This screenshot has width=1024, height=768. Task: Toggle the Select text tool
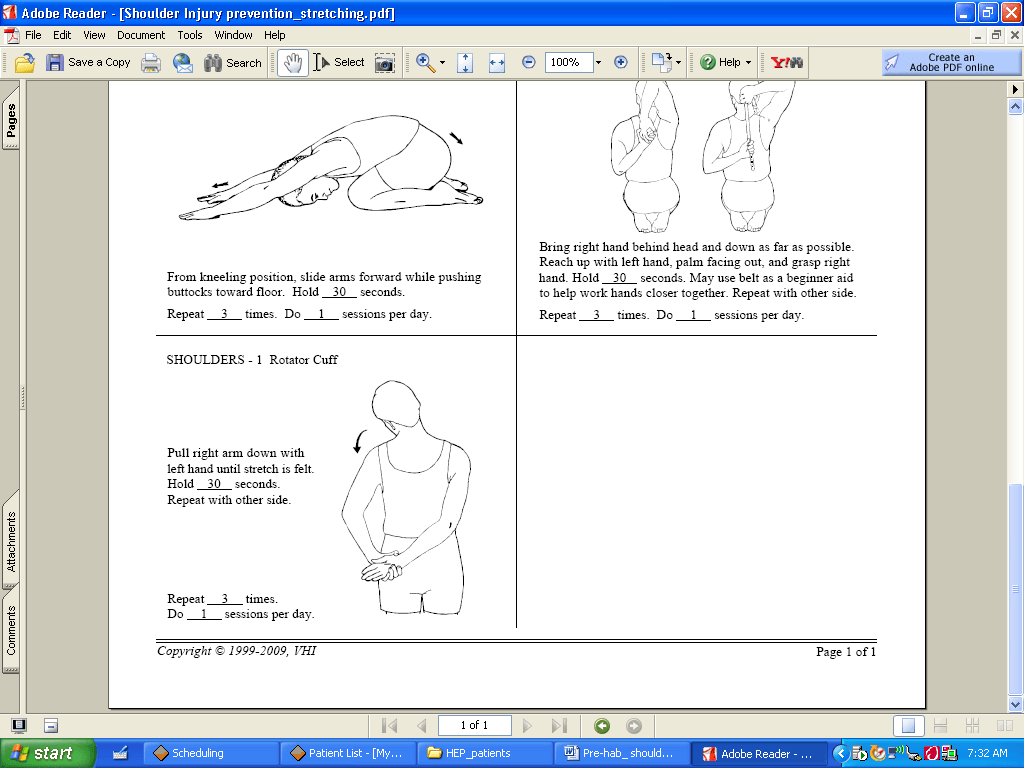click(x=339, y=63)
